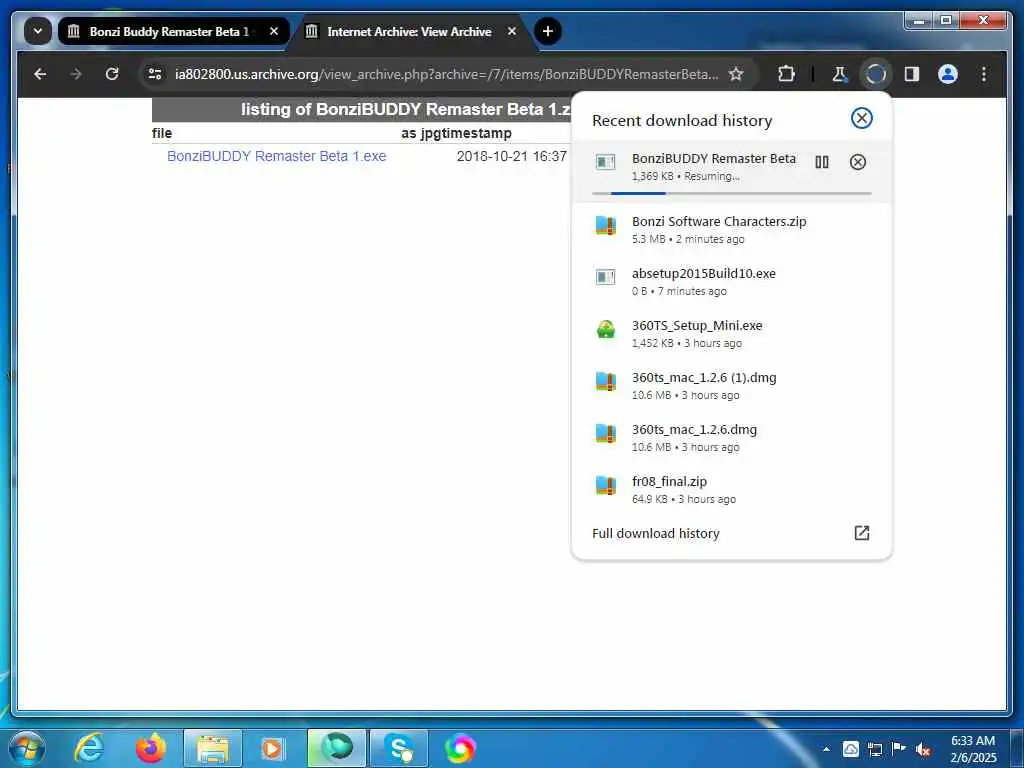Open Chrome Labs flask icon
1024x768 pixels.
[839, 74]
